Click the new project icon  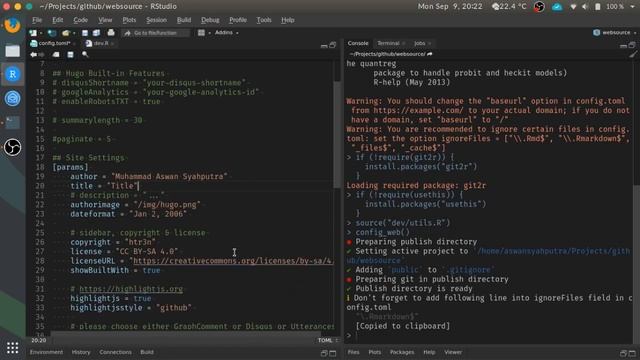pyautogui.click(x=52, y=33)
